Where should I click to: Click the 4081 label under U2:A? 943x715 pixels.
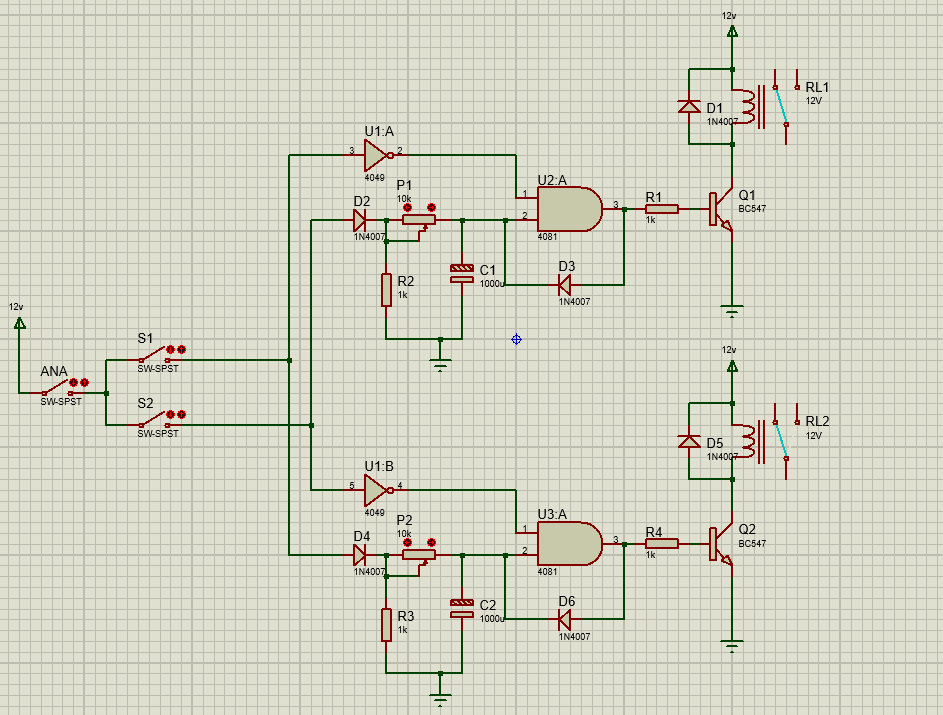[547, 236]
